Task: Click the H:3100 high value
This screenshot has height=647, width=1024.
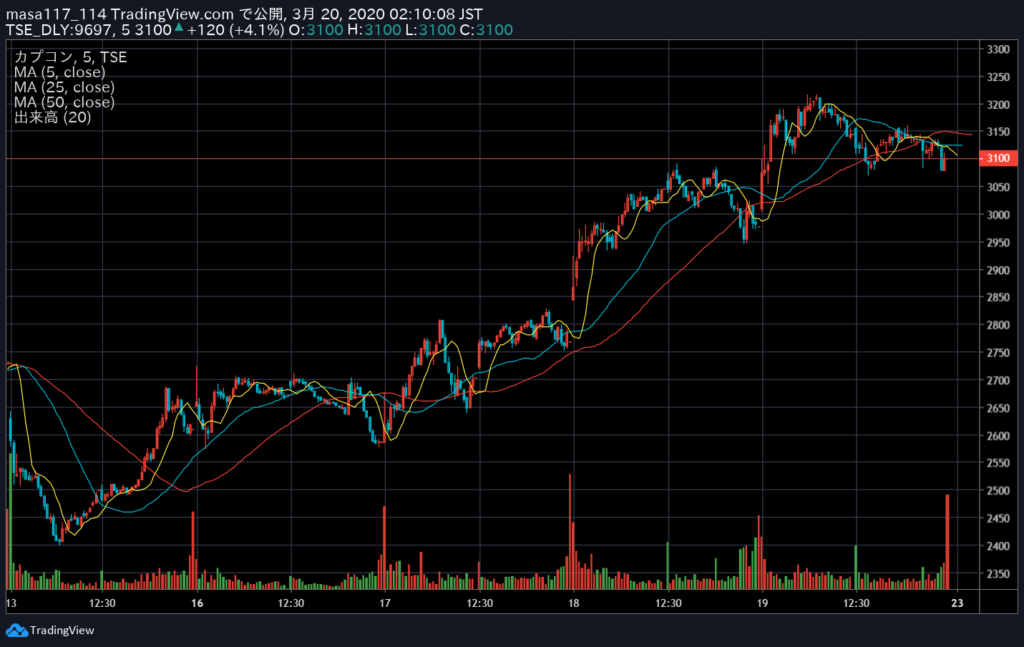Action: point(374,29)
